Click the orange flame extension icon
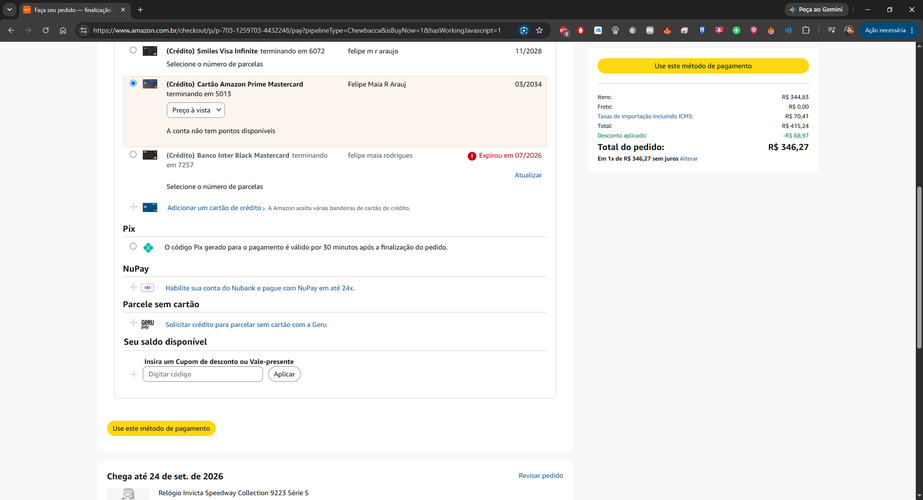The image size is (923, 500). tap(771, 30)
